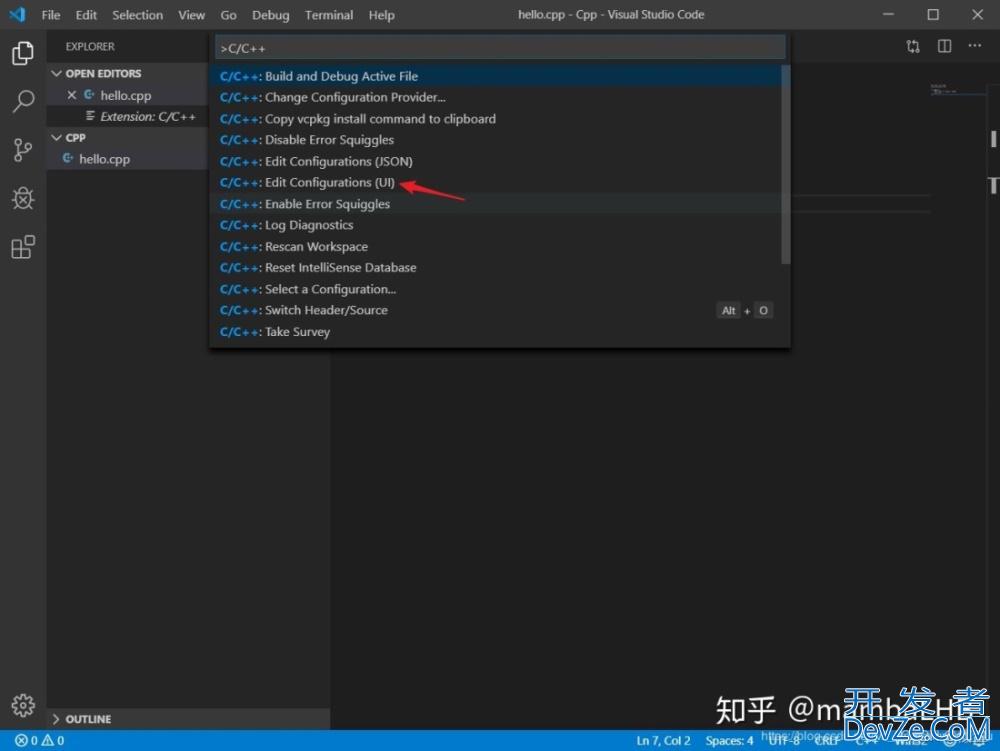Select Take Survey command

[x=496, y=332]
